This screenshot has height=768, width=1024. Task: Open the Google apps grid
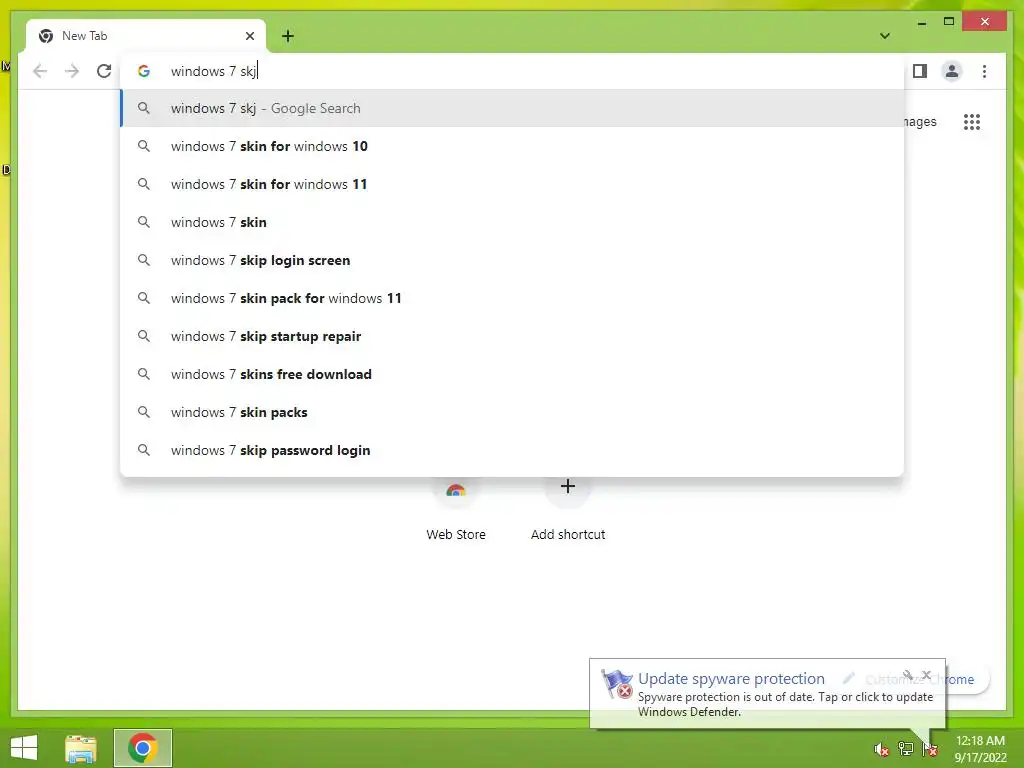[972, 121]
